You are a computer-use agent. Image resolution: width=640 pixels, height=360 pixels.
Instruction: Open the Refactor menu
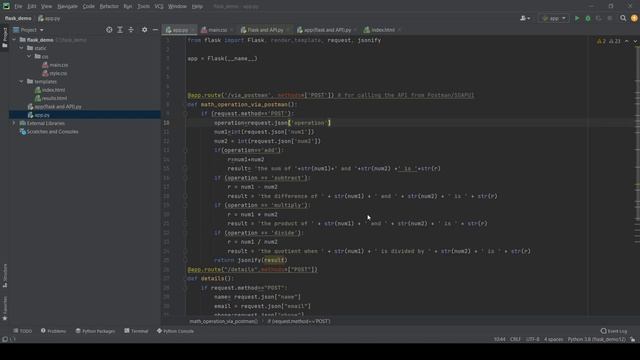point(109,7)
